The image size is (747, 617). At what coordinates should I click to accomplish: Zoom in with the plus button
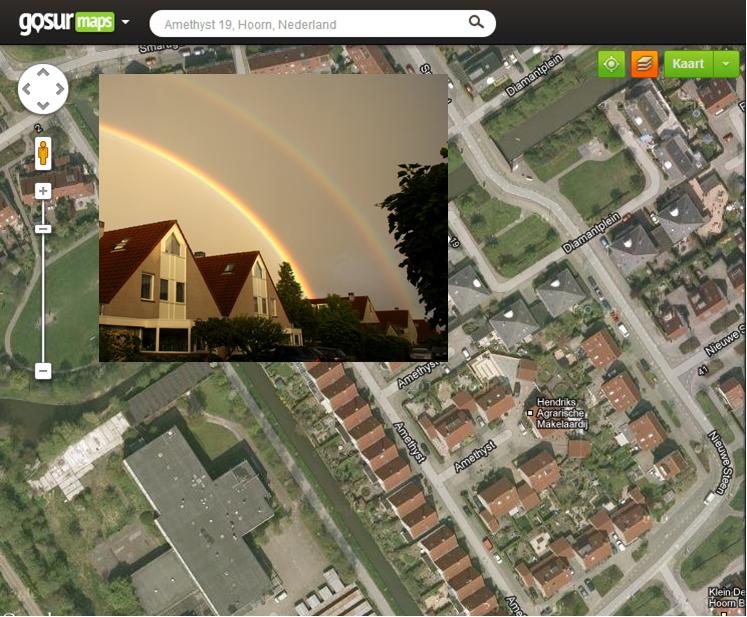point(43,191)
